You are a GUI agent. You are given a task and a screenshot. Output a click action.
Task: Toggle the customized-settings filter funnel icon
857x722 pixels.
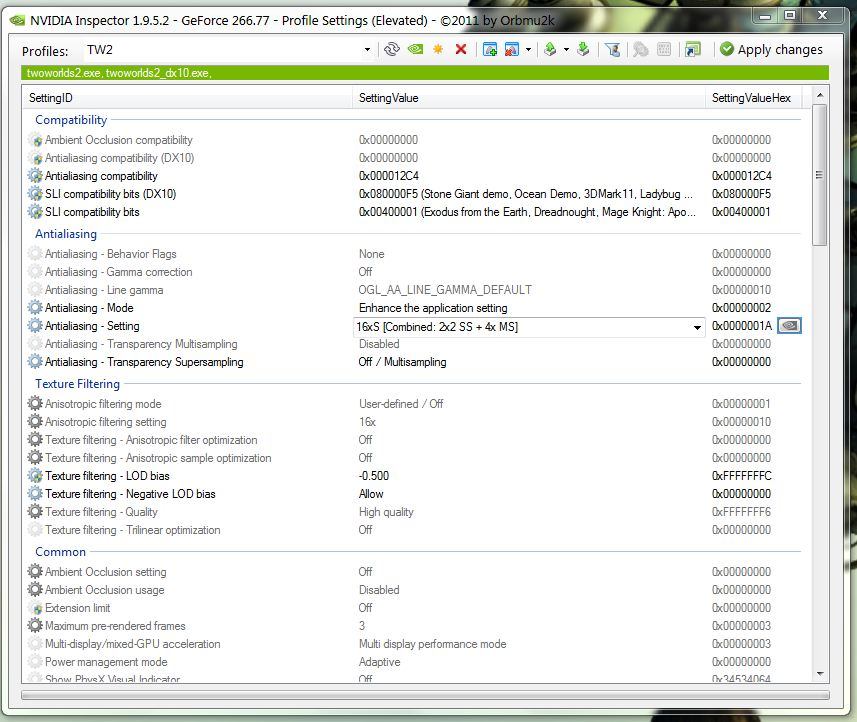[613, 50]
